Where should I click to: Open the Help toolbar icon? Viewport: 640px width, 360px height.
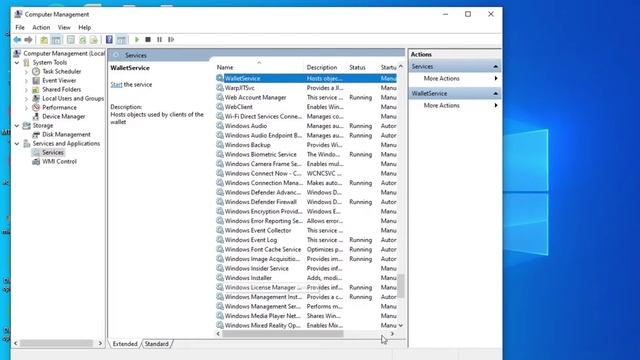point(109,40)
